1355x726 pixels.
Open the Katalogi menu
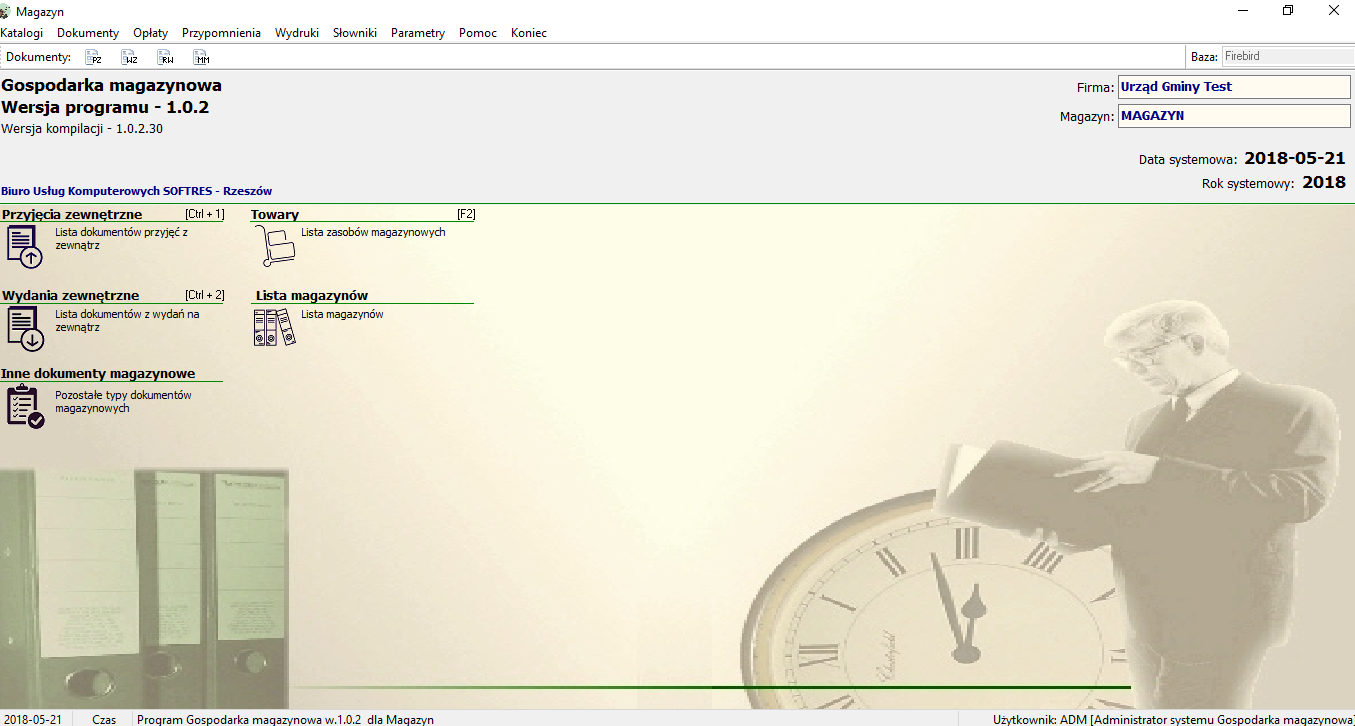pos(21,33)
